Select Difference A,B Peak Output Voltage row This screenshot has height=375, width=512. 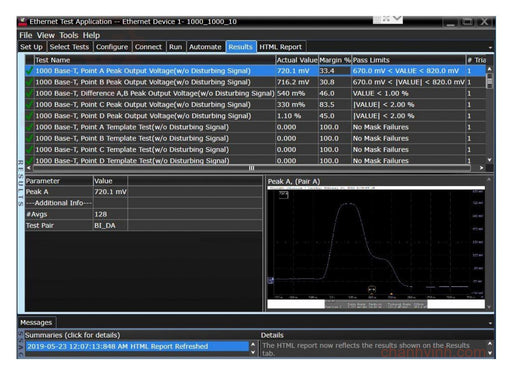pos(255,93)
